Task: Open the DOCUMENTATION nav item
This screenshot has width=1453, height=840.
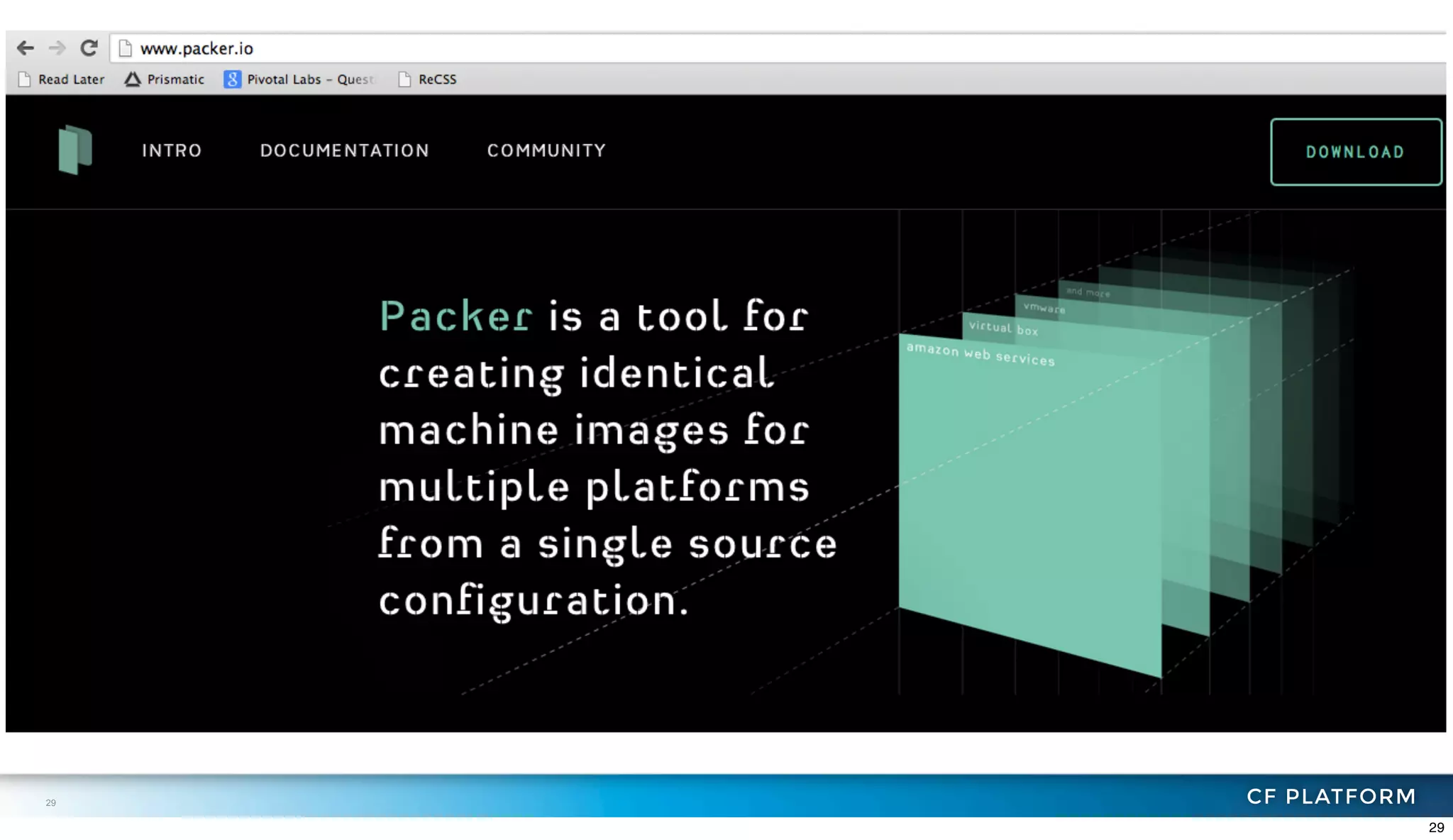Action: click(344, 150)
